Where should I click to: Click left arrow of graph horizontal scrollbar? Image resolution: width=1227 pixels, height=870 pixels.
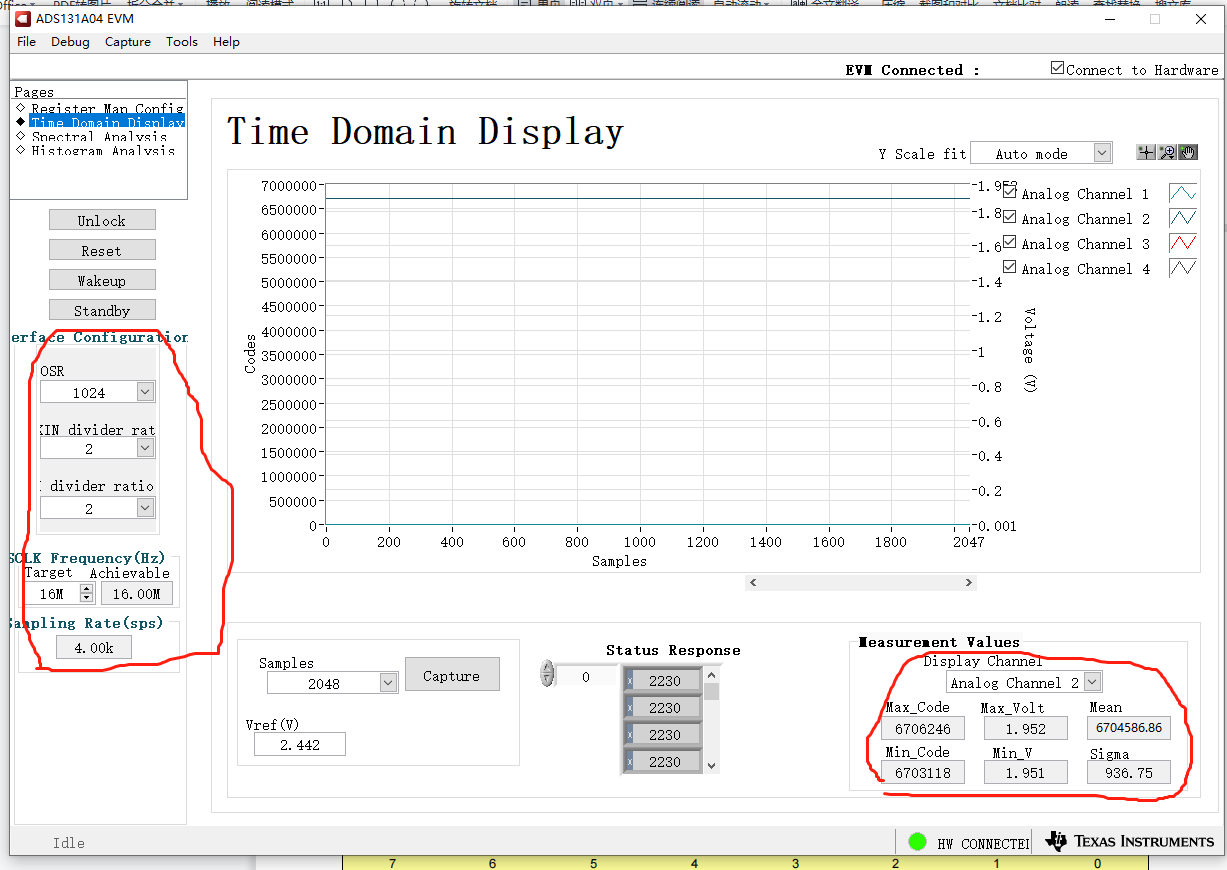pyautogui.click(x=754, y=582)
